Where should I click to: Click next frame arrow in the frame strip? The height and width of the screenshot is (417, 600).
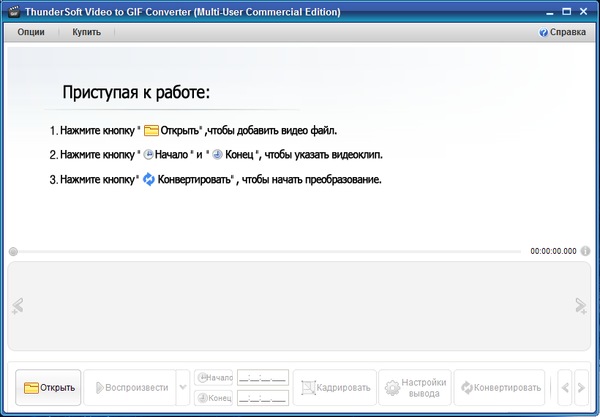[580, 306]
